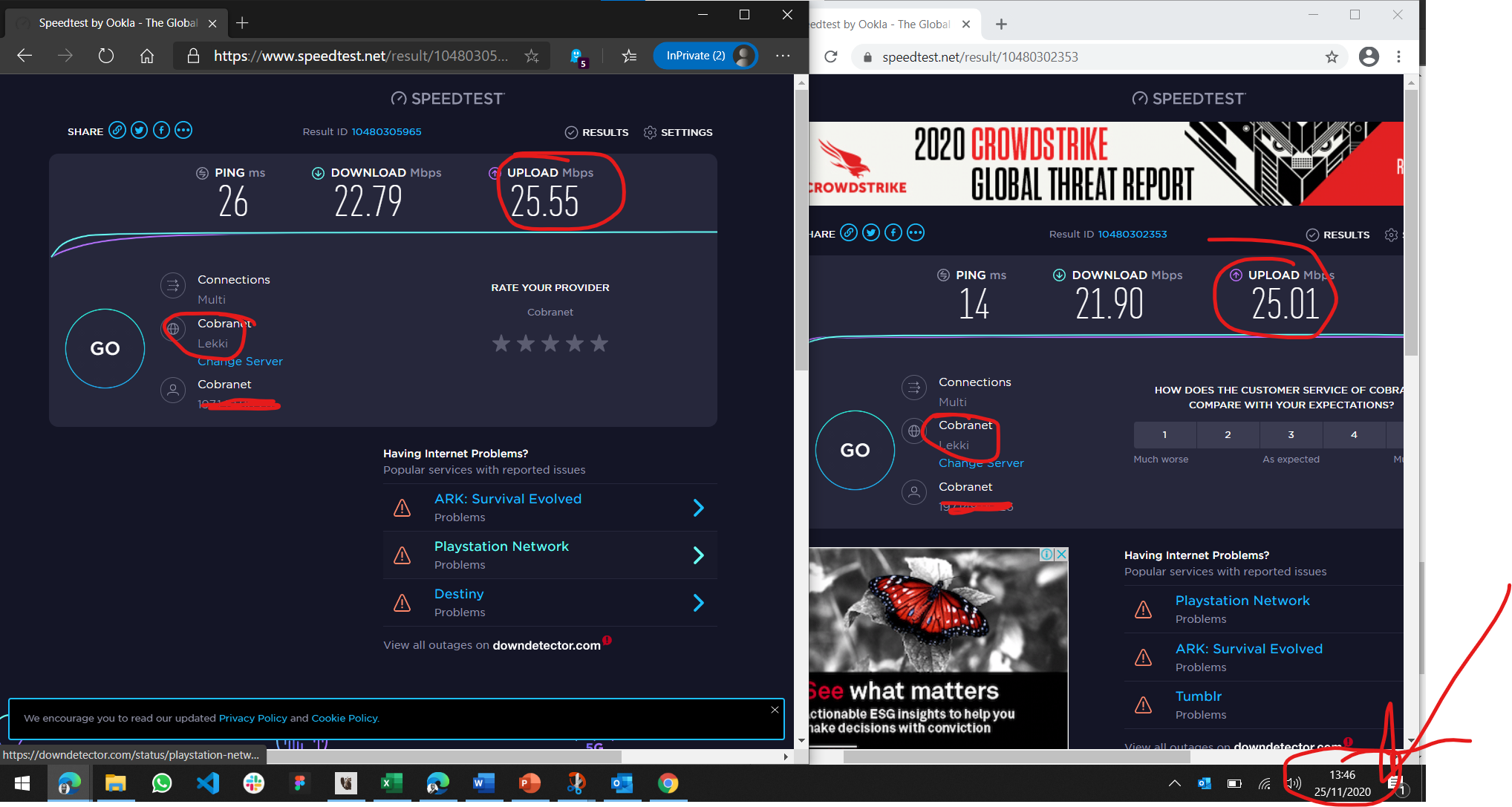Expand Destiny problems chevron
The image size is (1512, 807).
point(698,603)
